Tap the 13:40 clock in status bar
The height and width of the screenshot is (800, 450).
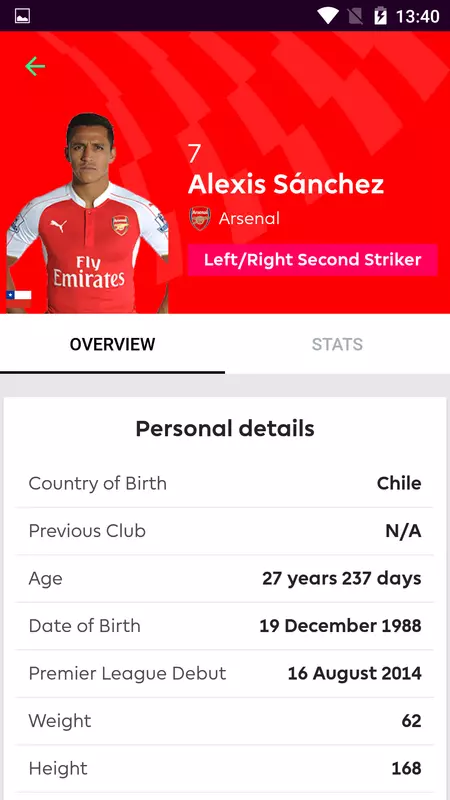(x=417, y=16)
